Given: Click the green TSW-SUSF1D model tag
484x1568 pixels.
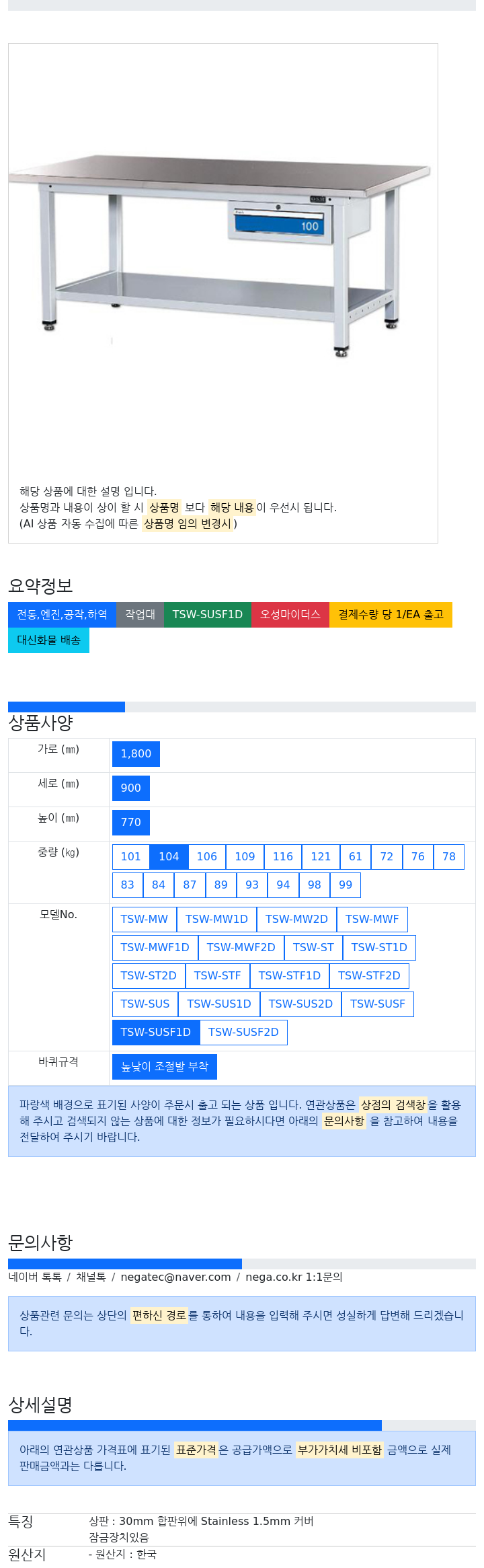Looking at the screenshot, I should tap(207, 614).
